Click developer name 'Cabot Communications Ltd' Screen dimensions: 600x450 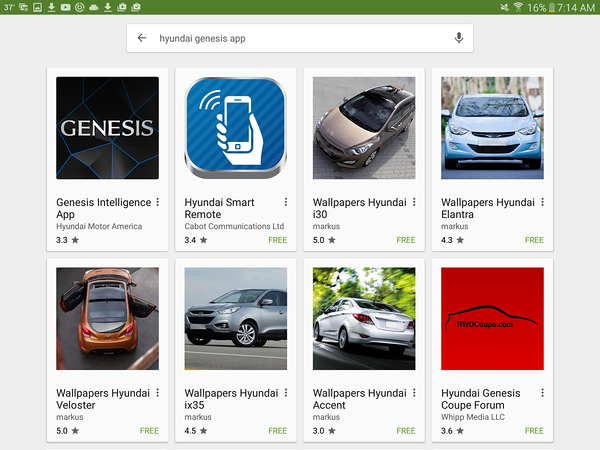coord(234,226)
